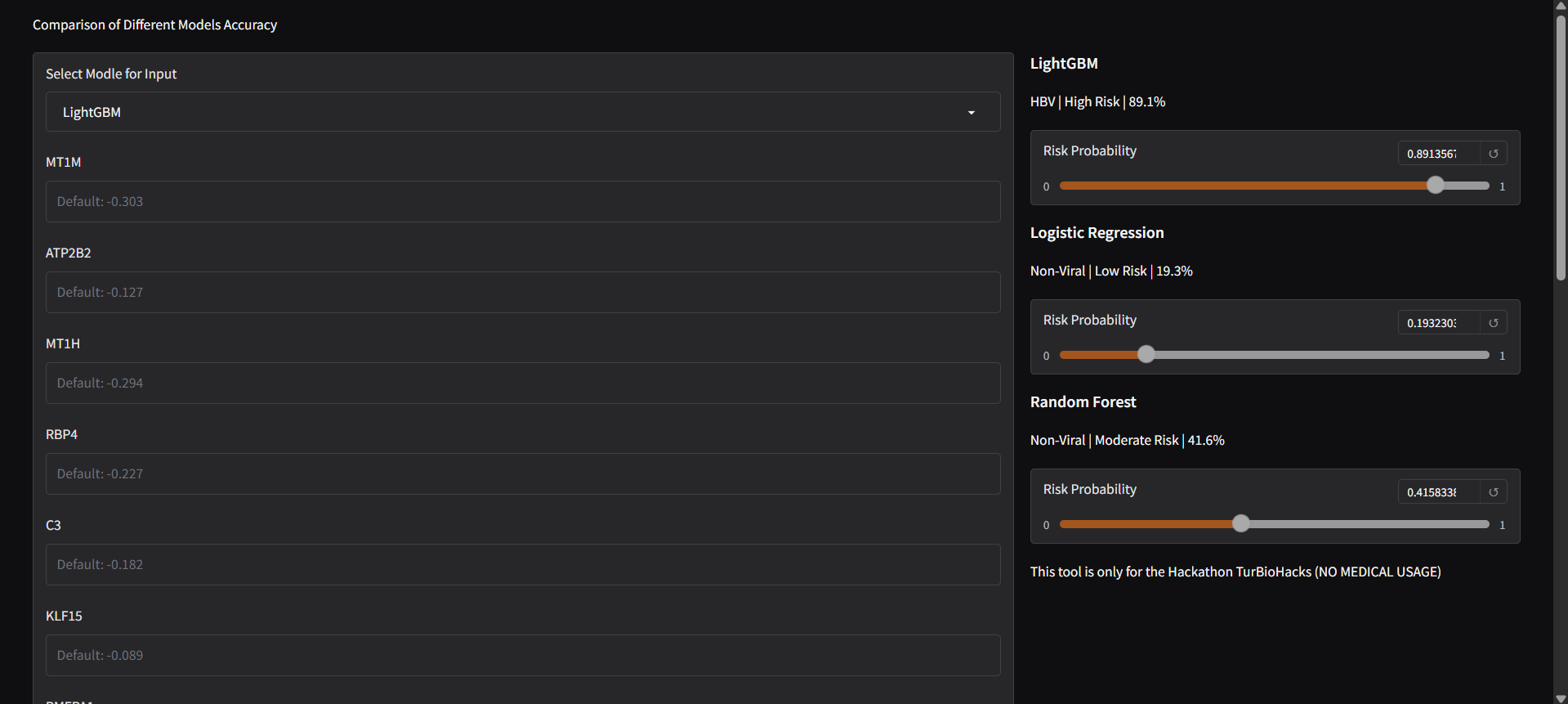Click the 'HBV | High Risk | 89.1%' result text

[1097, 102]
